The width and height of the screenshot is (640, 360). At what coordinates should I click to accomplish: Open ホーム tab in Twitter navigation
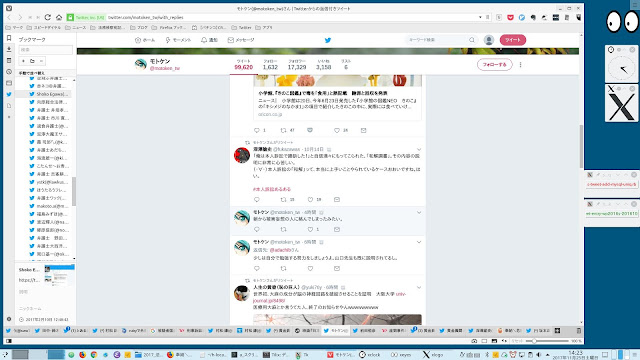(145, 40)
